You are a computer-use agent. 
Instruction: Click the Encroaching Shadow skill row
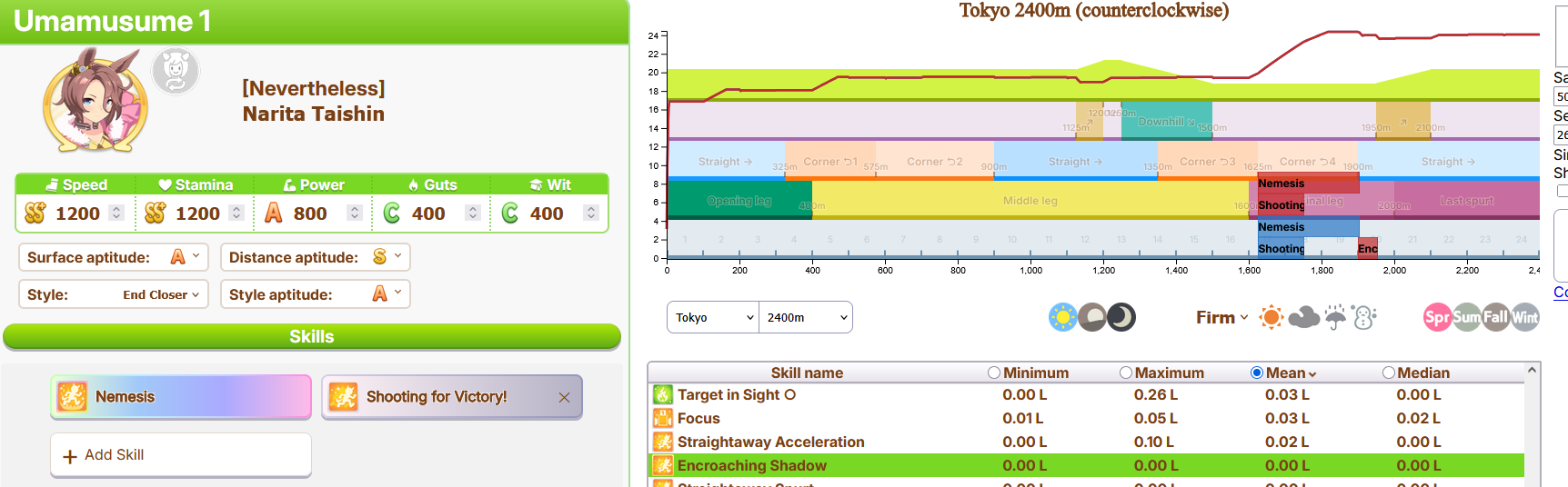point(1086,465)
